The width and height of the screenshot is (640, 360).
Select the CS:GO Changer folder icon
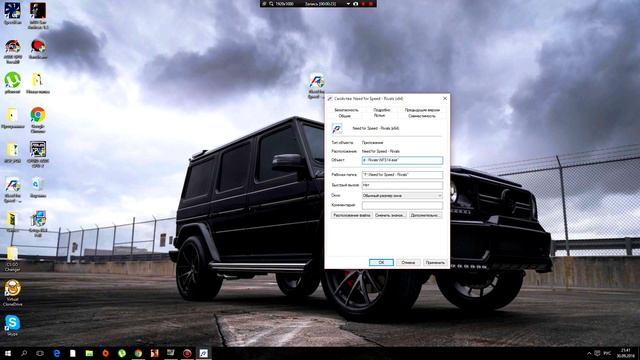pyautogui.click(x=12, y=259)
